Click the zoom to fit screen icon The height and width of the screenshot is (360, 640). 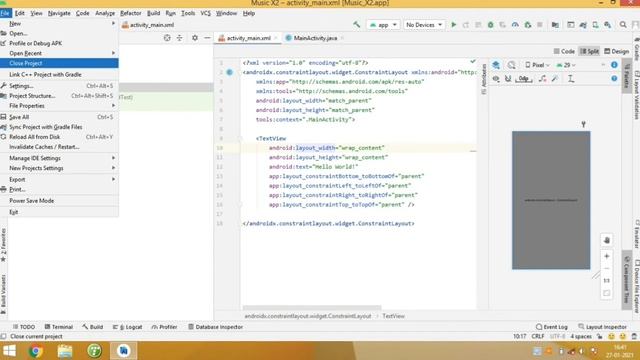click(x=607, y=293)
